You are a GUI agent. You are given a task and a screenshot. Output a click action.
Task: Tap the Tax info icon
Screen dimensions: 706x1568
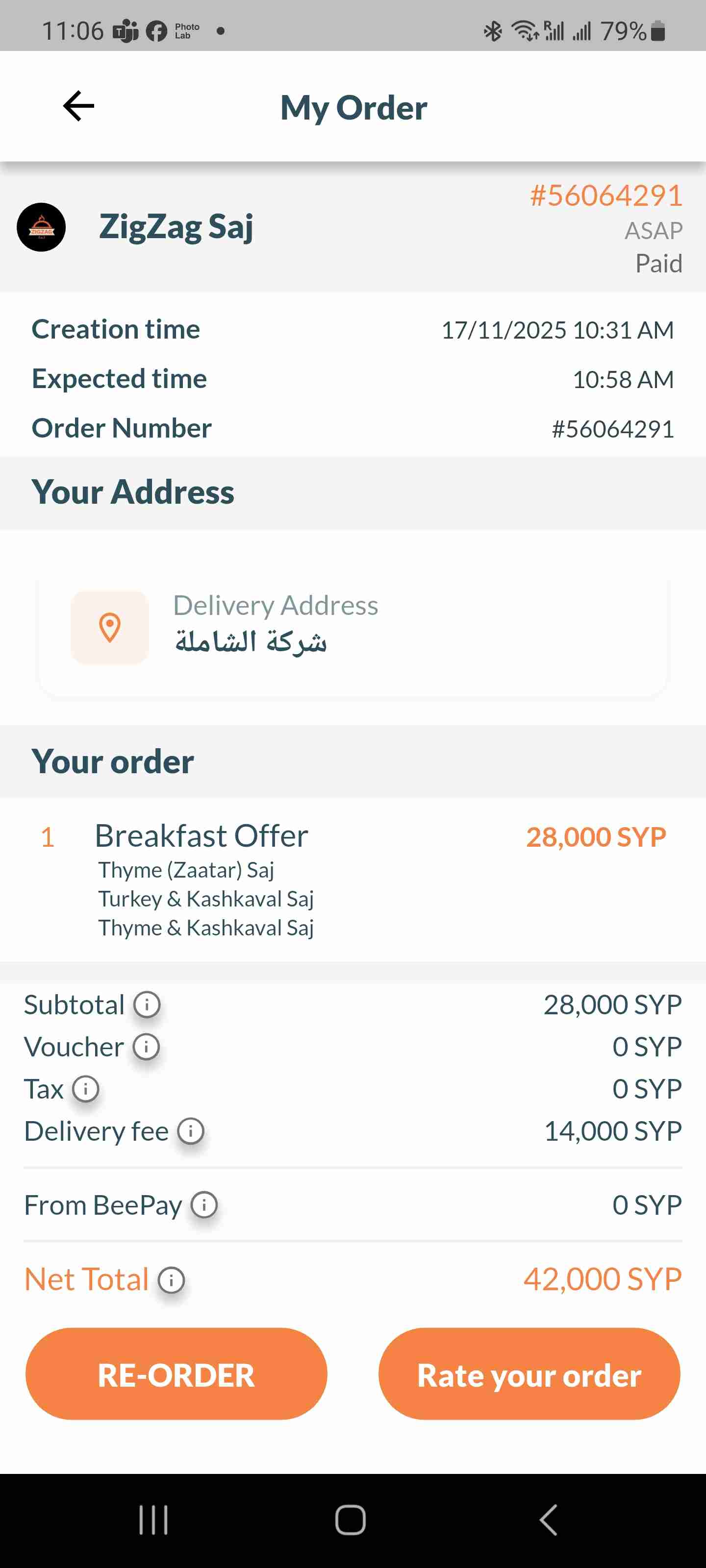click(x=86, y=1089)
